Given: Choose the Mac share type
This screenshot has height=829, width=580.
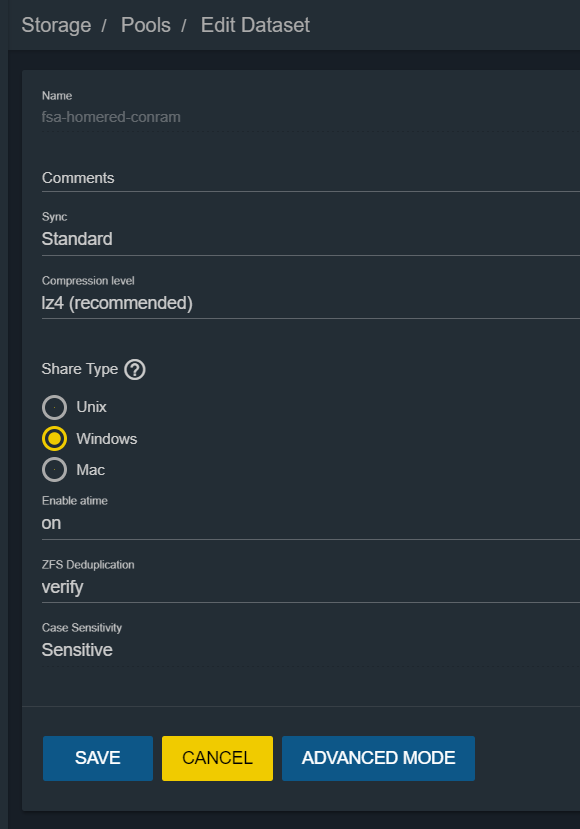Looking at the screenshot, I should point(54,470).
